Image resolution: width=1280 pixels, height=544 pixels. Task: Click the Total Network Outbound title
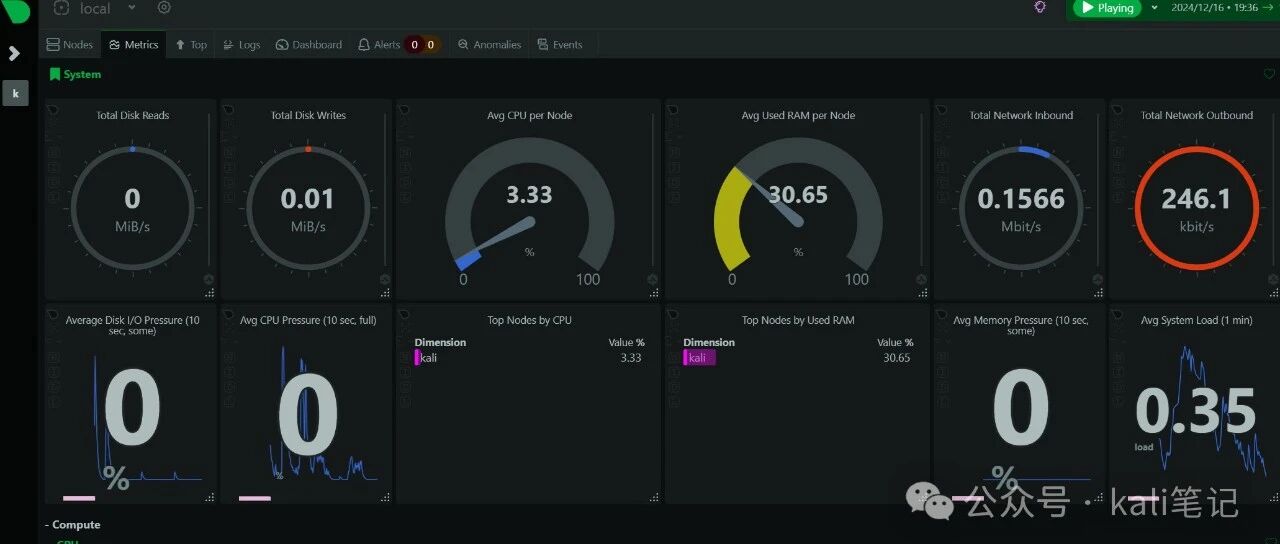[x=1196, y=116]
